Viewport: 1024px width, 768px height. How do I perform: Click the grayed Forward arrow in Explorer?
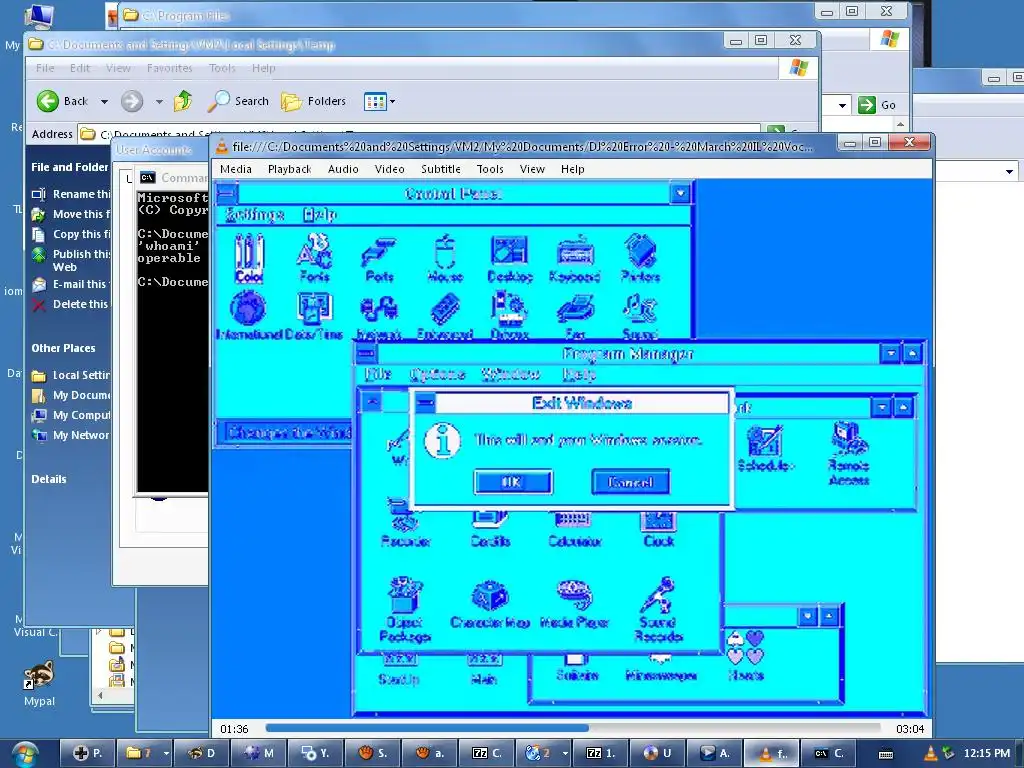[x=132, y=101]
